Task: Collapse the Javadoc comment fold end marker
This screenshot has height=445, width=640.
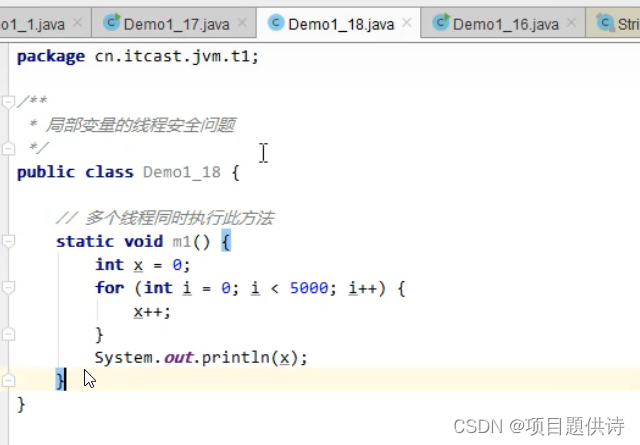Action: 8,148
